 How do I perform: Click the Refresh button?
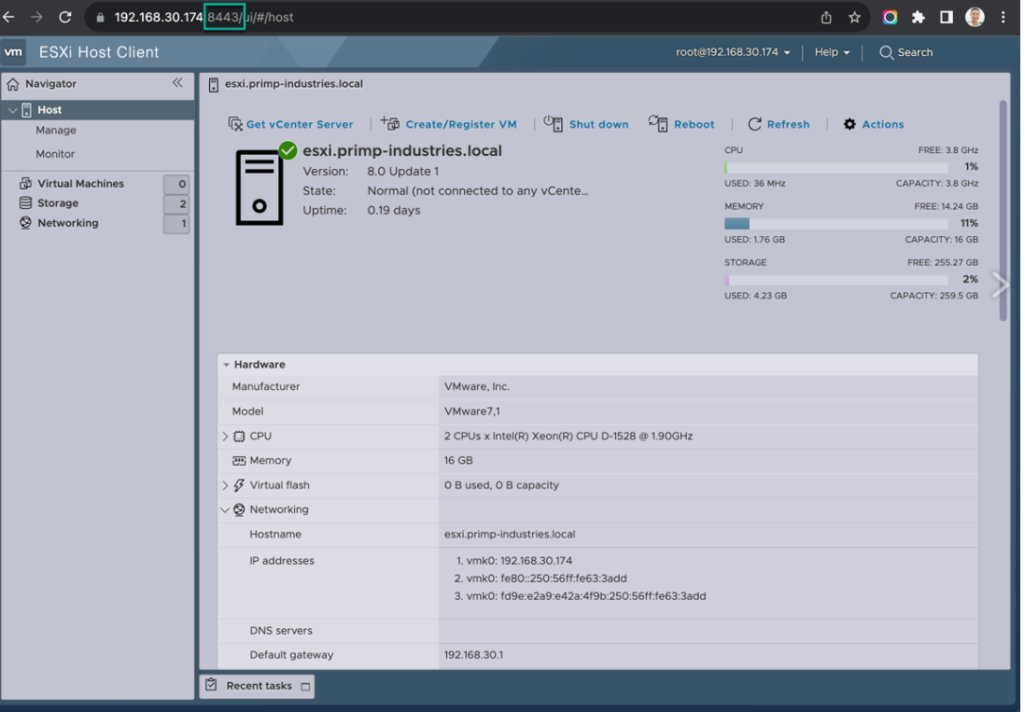(778, 124)
